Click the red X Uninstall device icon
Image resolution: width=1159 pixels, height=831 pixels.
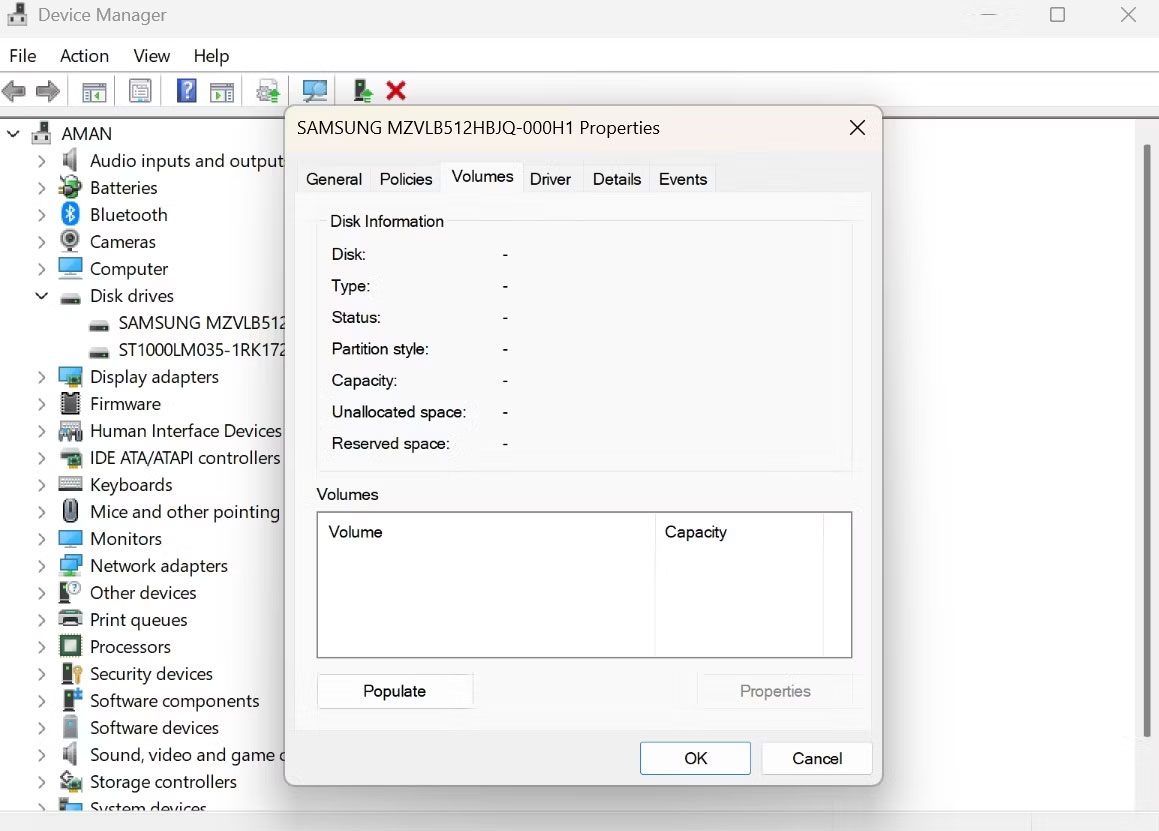396,91
